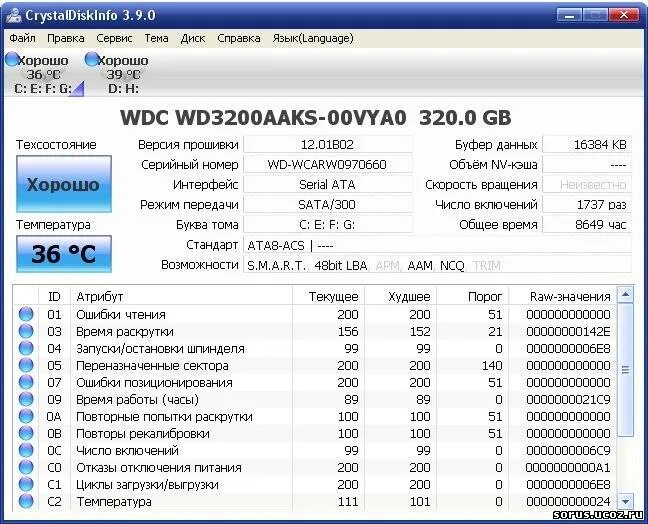The width and height of the screenshot is (648, 524).
Task: Select the first disk status orb (C: E: F: G:)
Action: (12, 60)
